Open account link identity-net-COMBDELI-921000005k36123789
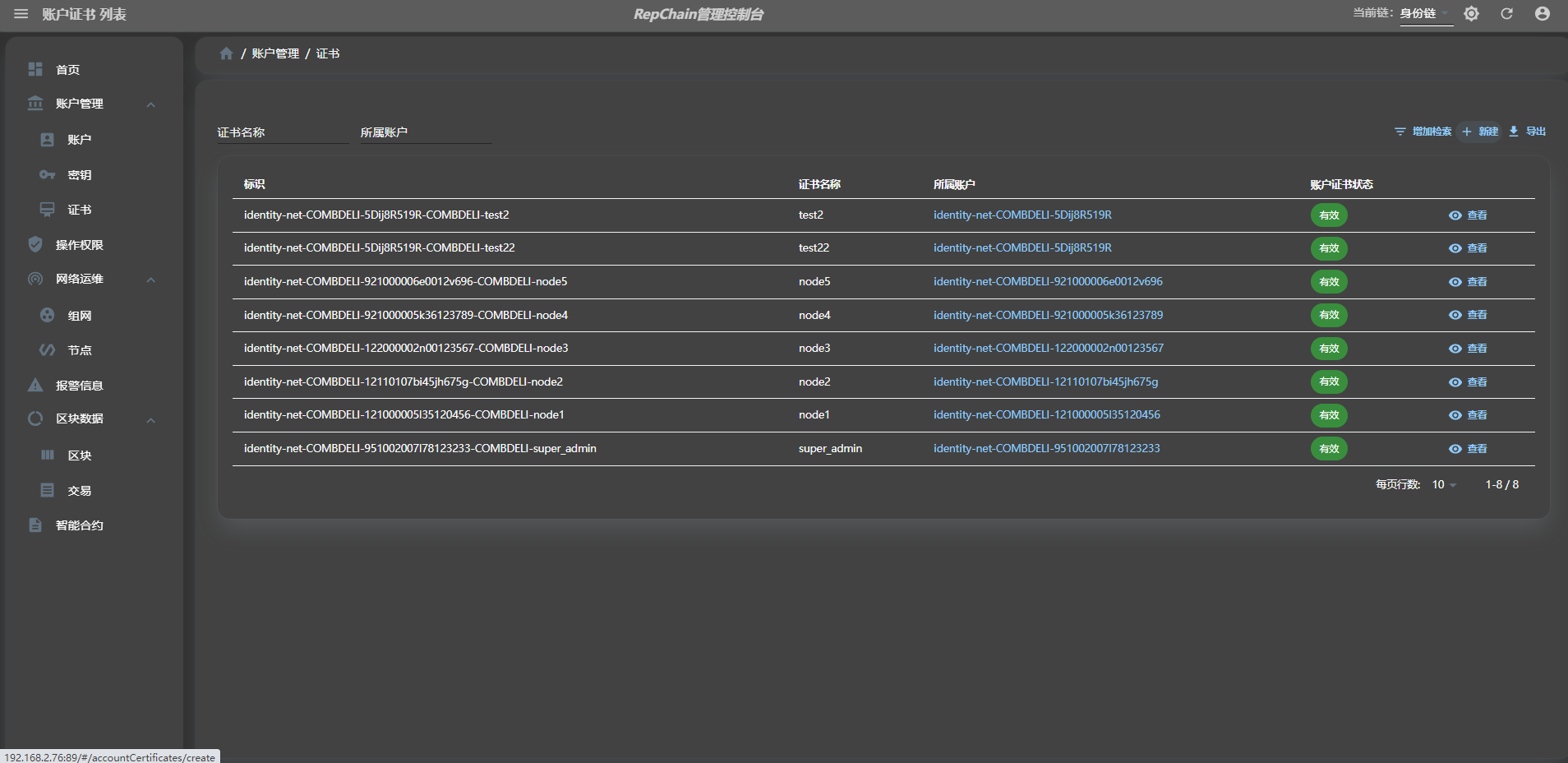The height and width of the screenshot is (763, 1568). [1048, 315]
